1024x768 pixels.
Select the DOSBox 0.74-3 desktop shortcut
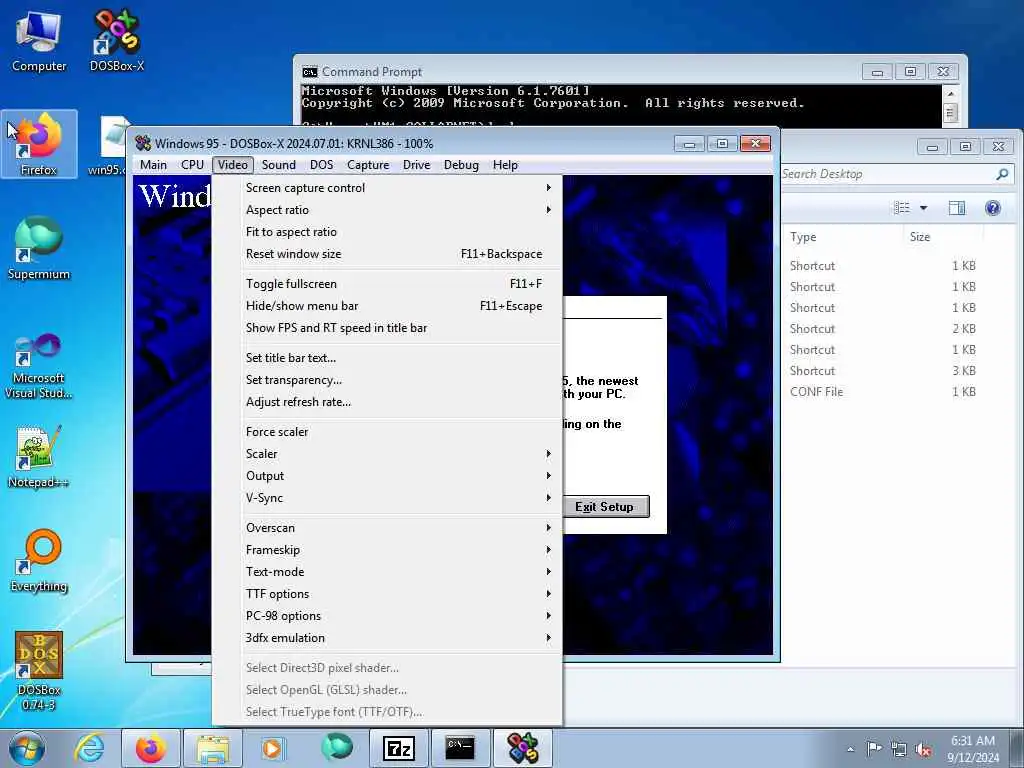coord(39,671)
